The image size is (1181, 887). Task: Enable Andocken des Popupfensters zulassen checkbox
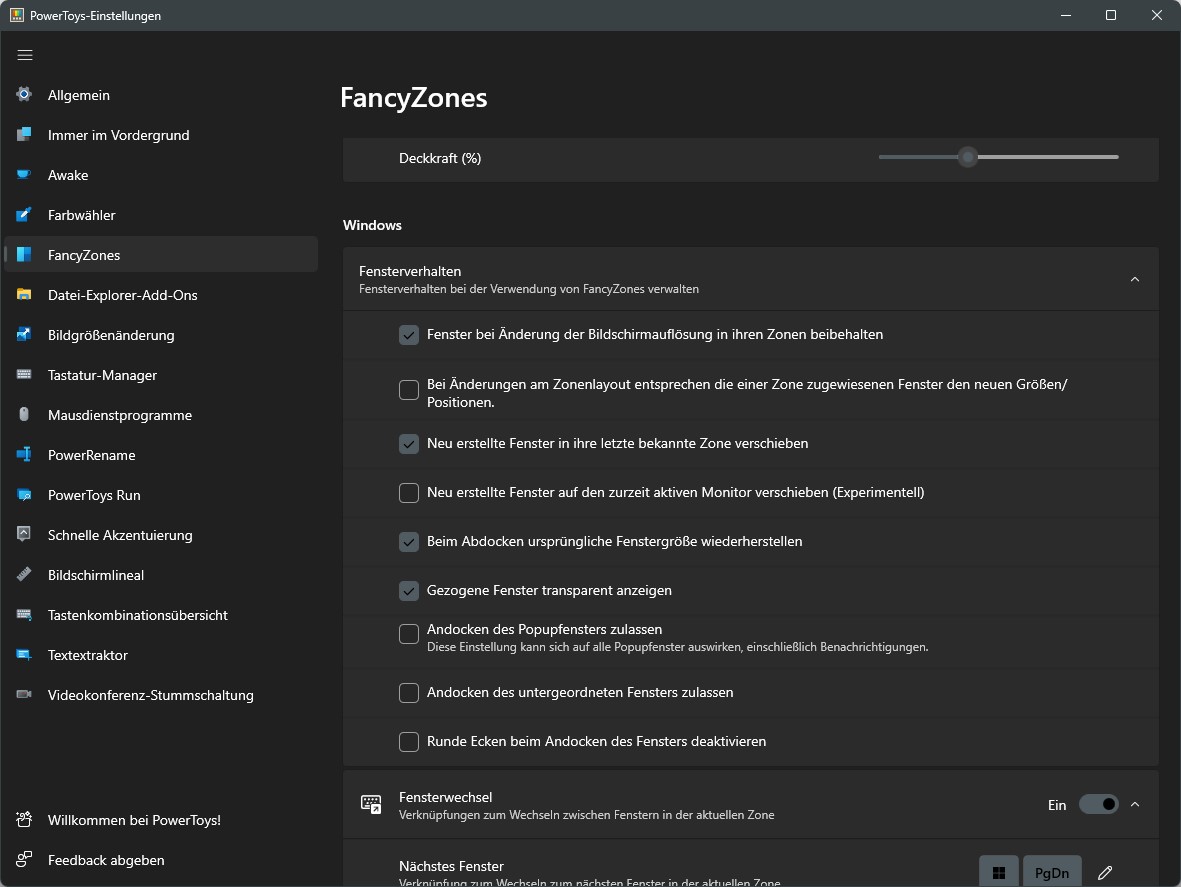point(409,634)
